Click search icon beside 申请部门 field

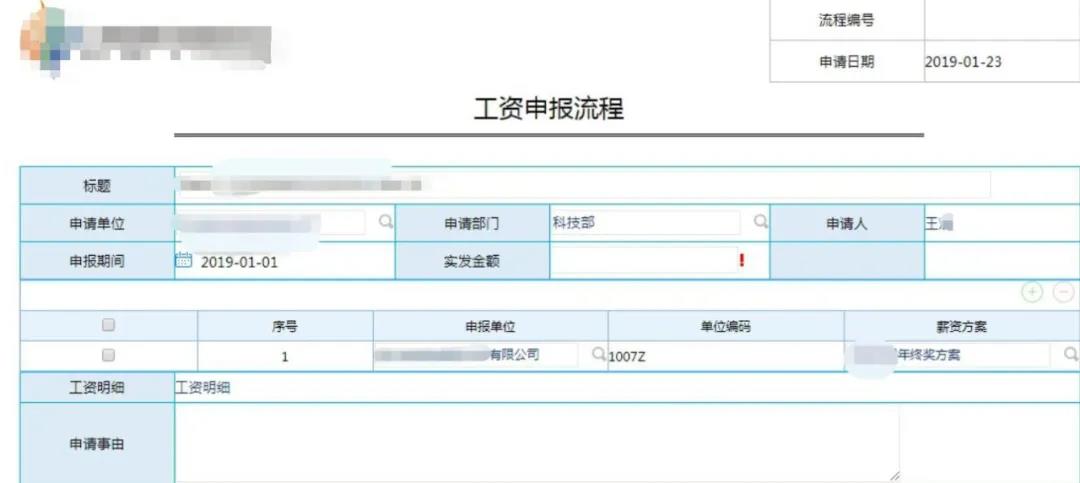[760, 223]
